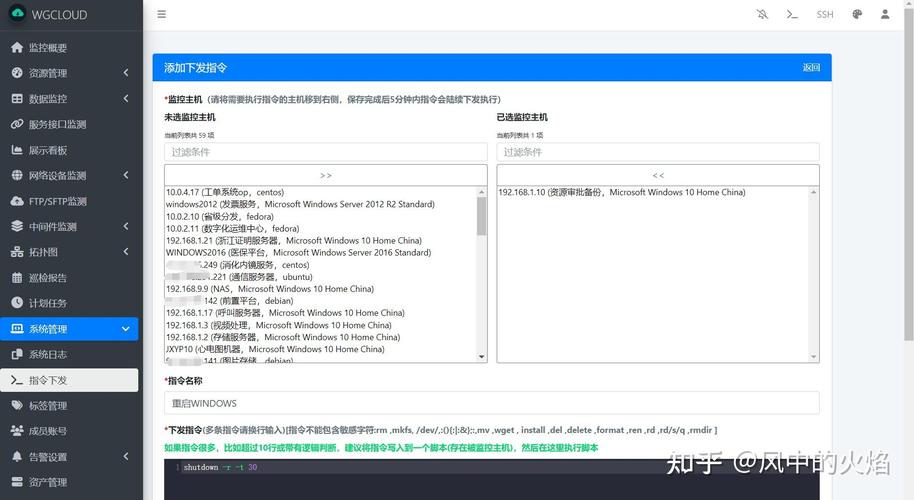Viewport: 914px width, 500px height.
Task: Select chosen host 192.168.1.10 (资源审批备份)
Action: [622, 192]
